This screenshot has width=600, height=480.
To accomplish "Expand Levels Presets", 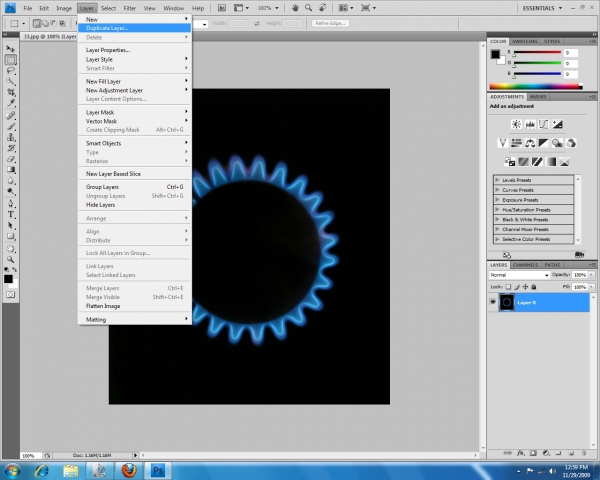I will pyautogui.click(x=534, y=180).
